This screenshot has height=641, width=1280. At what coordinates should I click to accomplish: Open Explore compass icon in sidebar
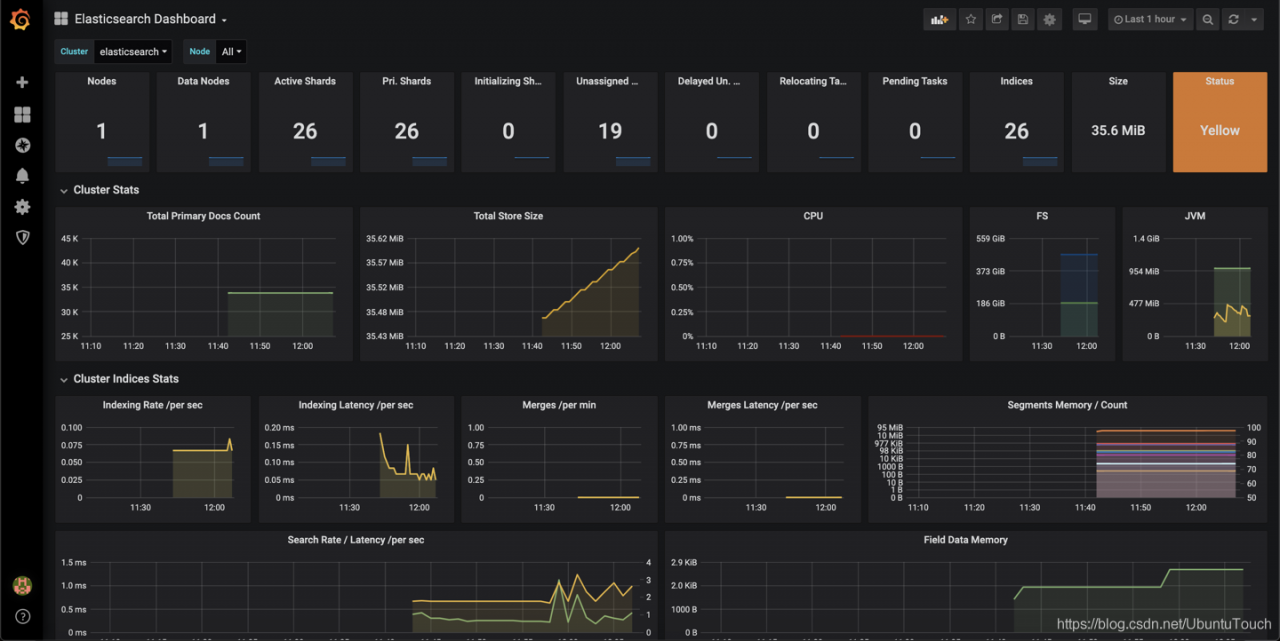tap(22, 145)
